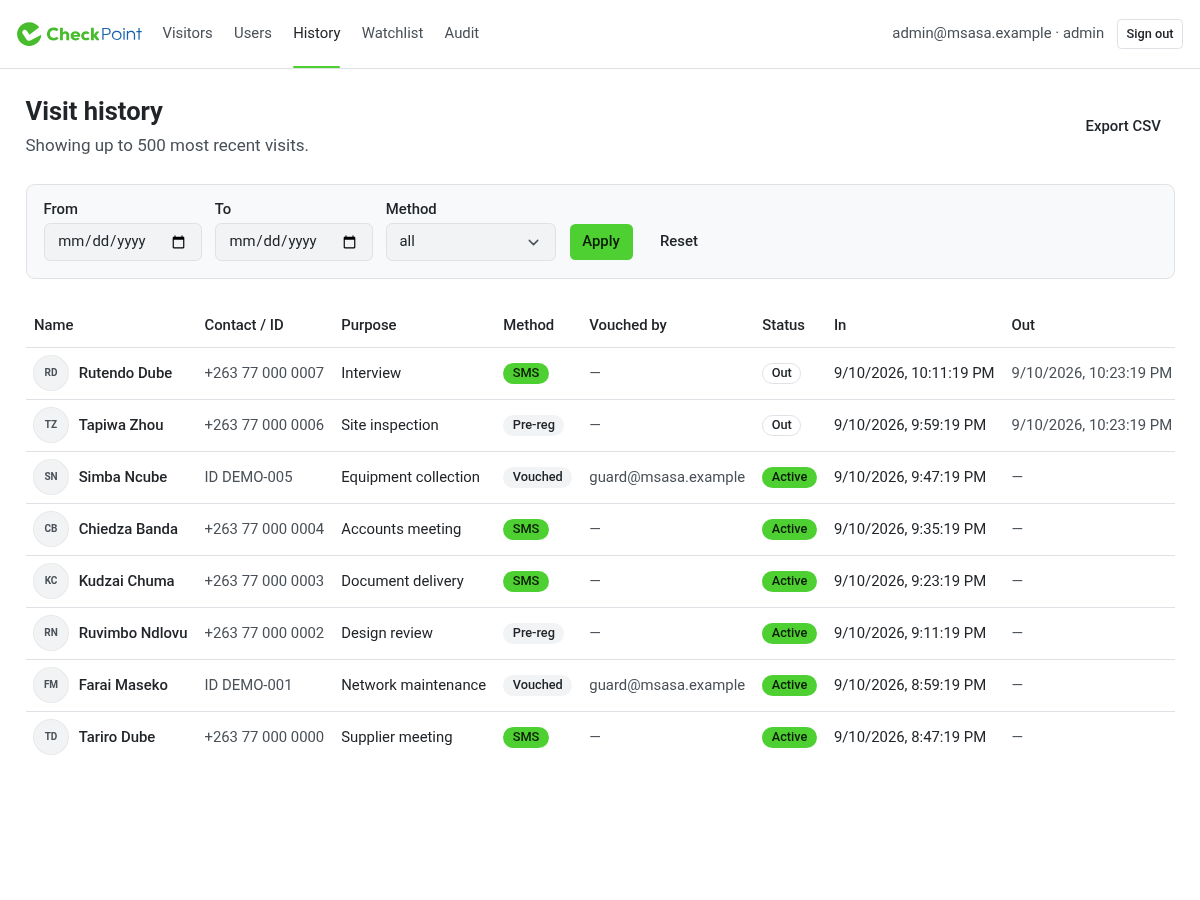Click the name Rutendo Dube
The width and height of the screenshot is (1200, 900).
coord(126,373)
